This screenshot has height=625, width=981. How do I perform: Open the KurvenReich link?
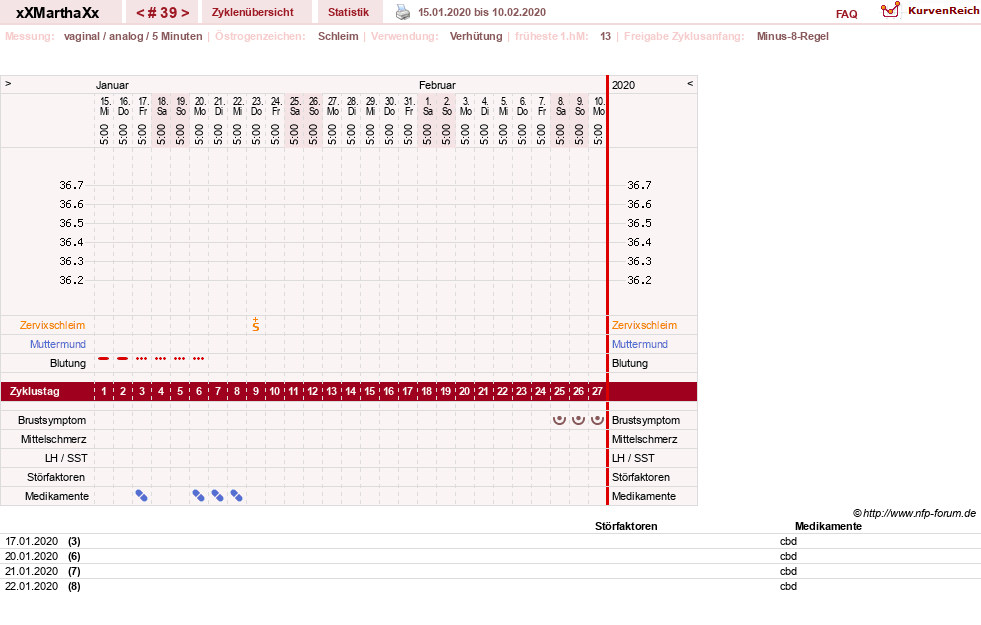[x=944, y=11]
